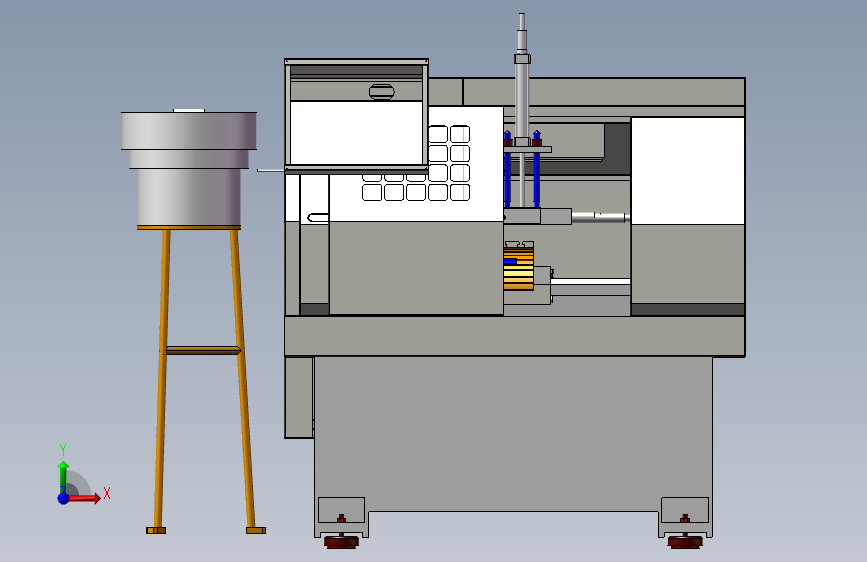
Task: Select the large gray base cabinet
Action: pos(513,433)
